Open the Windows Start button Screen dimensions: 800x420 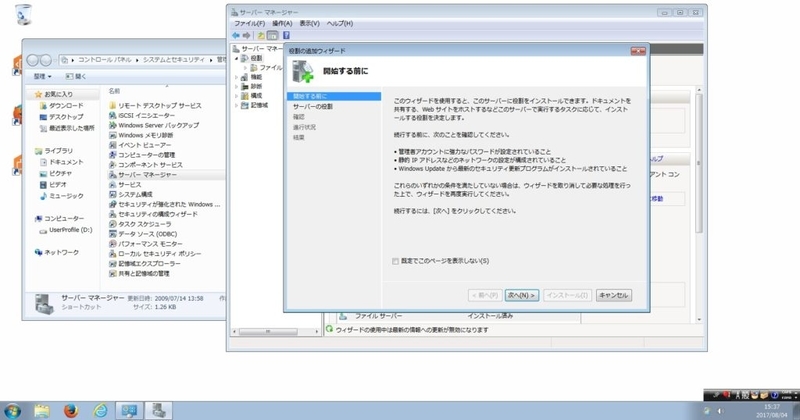click(12, 411)
